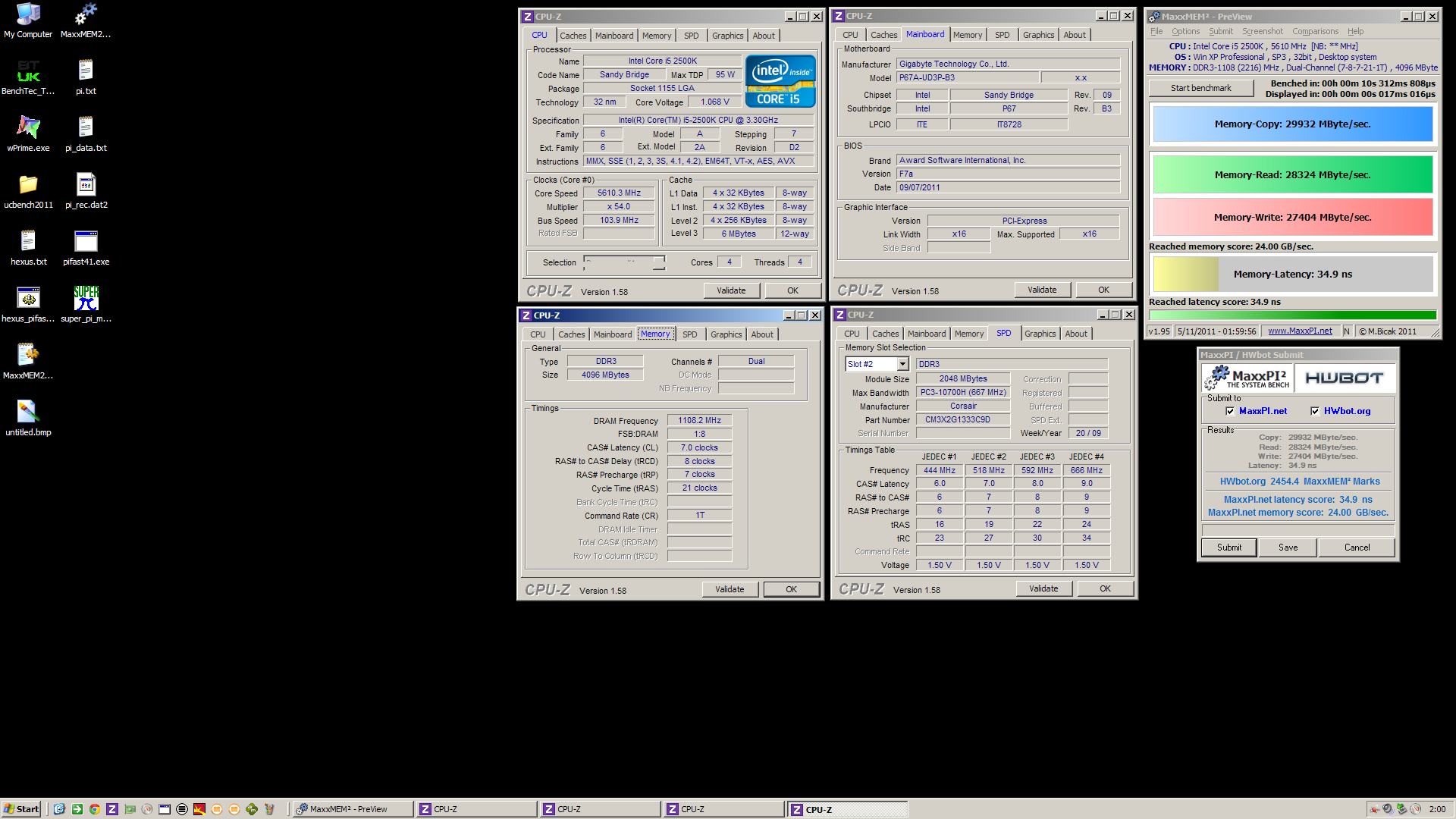Image resolution: width=1456 pixels, height=819 pixels.
Task: Click the MaxxPI² system bench logo
Action: [1247, 378]
